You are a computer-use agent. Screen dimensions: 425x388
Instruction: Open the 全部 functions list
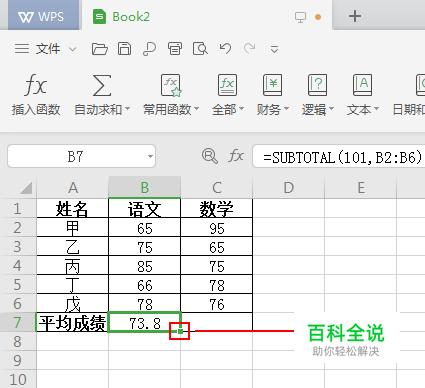[228, 94]
